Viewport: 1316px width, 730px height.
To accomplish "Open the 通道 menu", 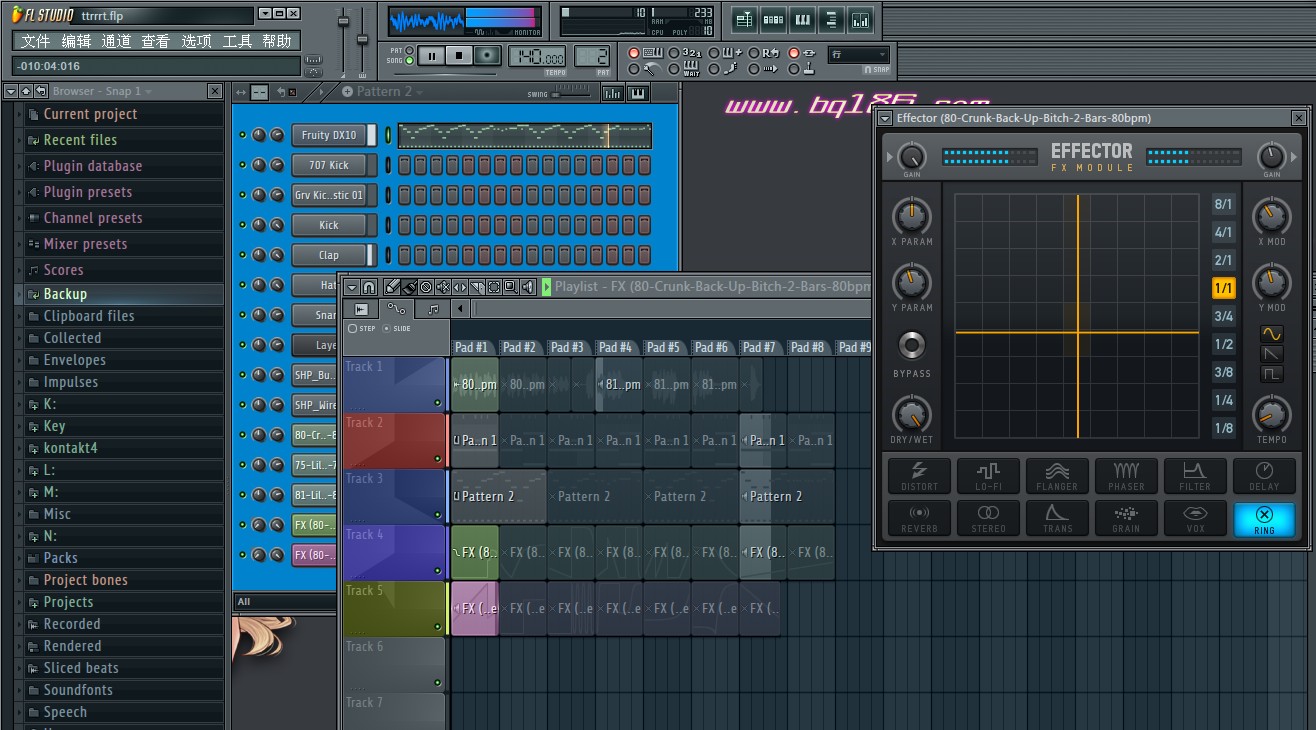I will pyautogui.click(x=116, y=41).
